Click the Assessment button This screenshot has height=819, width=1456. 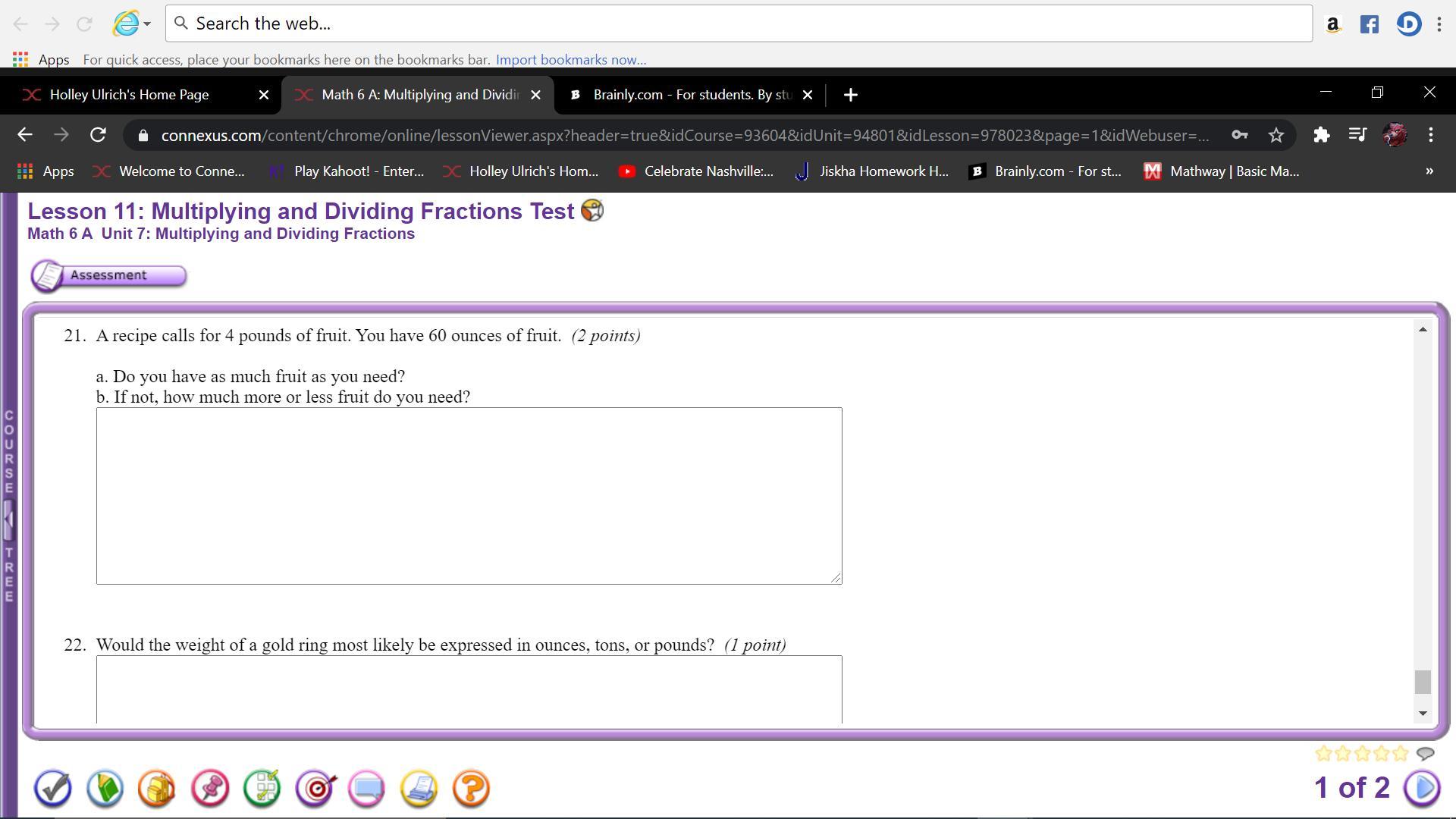pos(108,275)
